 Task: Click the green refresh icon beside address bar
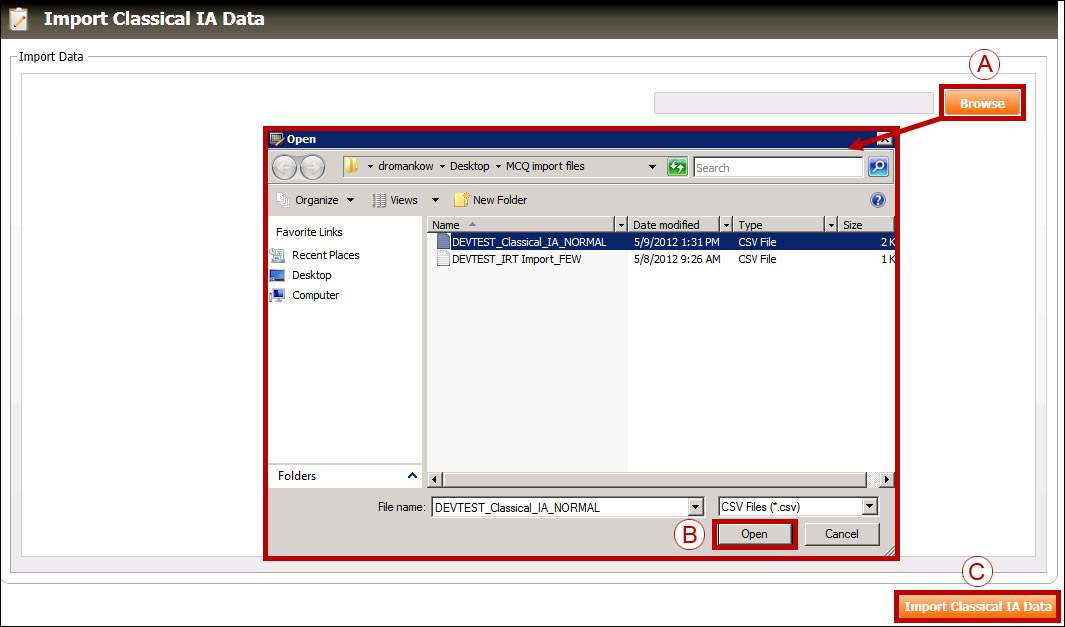point(677,167)
